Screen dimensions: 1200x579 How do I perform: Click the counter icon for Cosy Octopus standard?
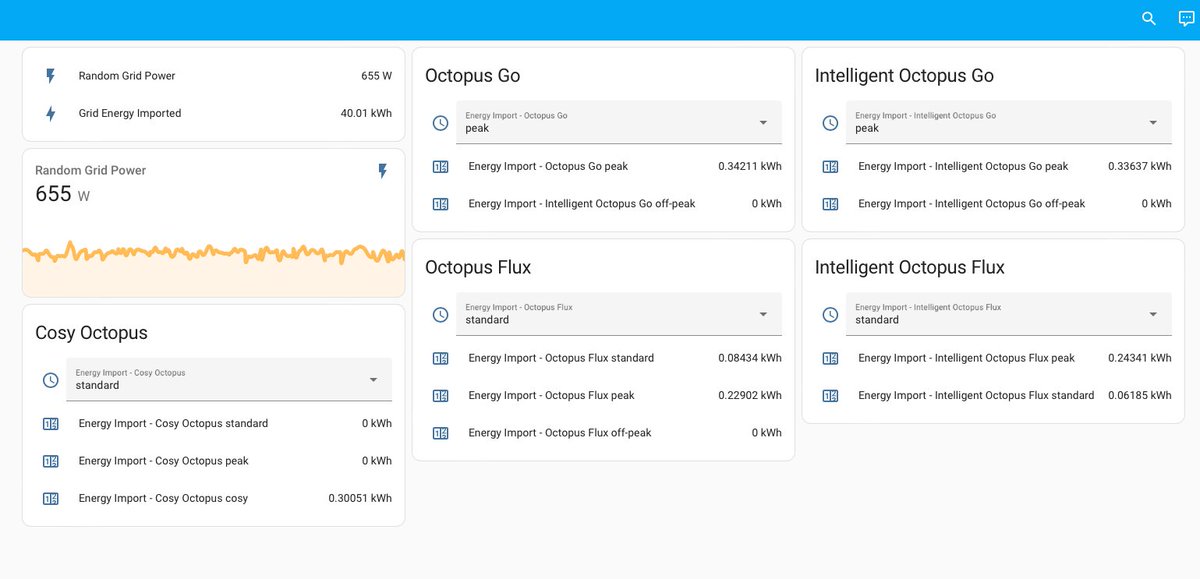[51, 424]
